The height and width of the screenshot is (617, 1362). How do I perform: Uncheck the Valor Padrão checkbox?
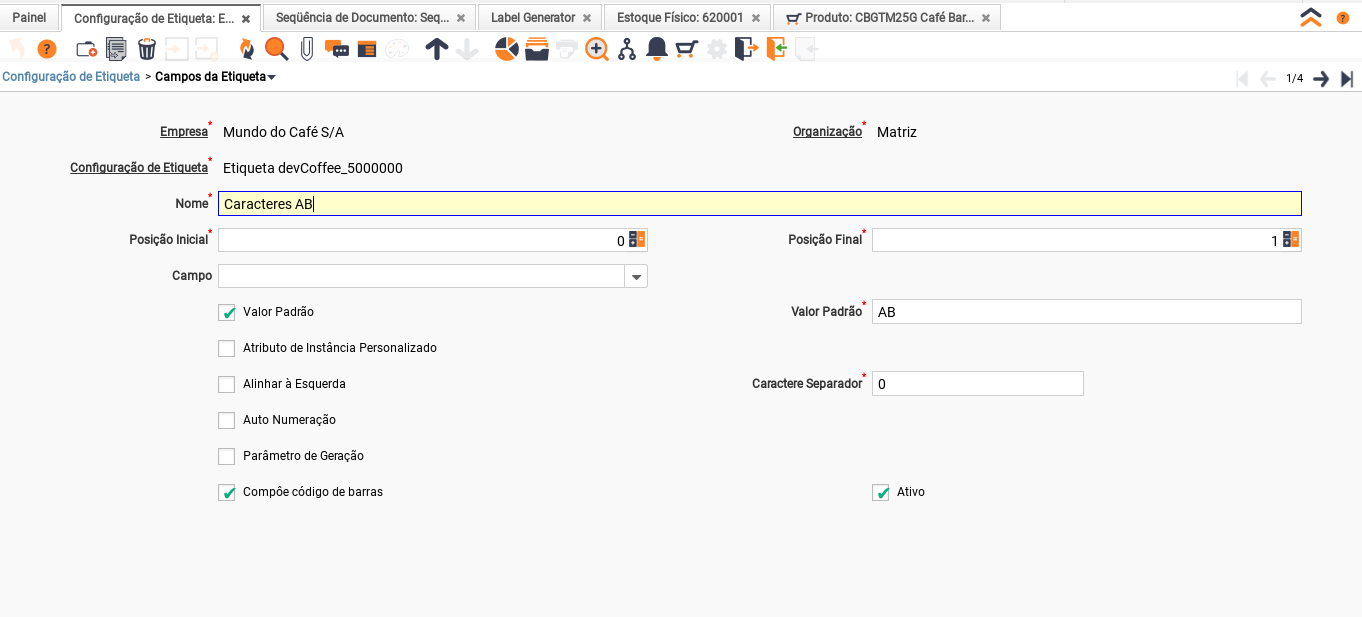click(x=227, y=312)
